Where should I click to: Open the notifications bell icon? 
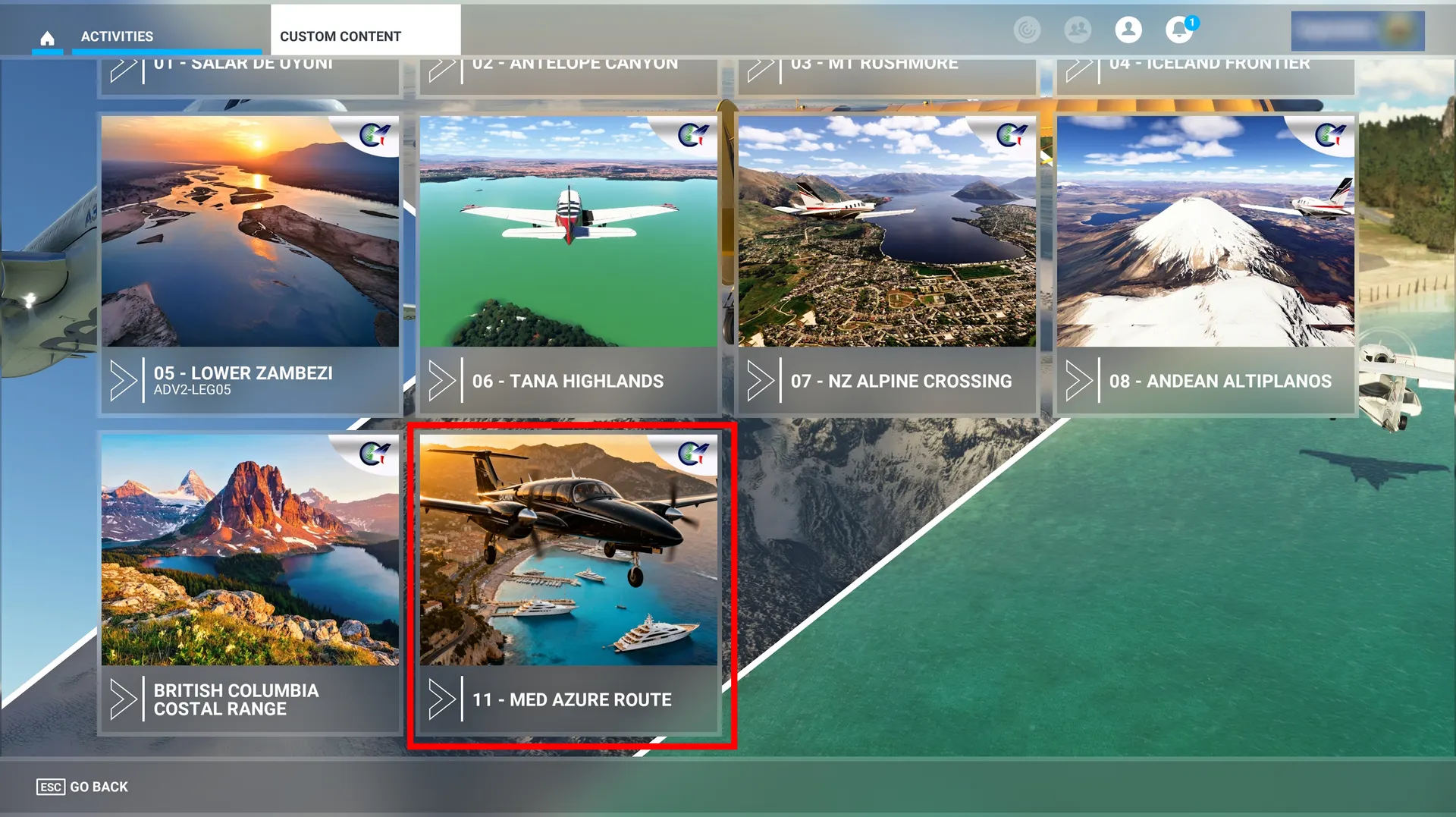coord(1178,30)
